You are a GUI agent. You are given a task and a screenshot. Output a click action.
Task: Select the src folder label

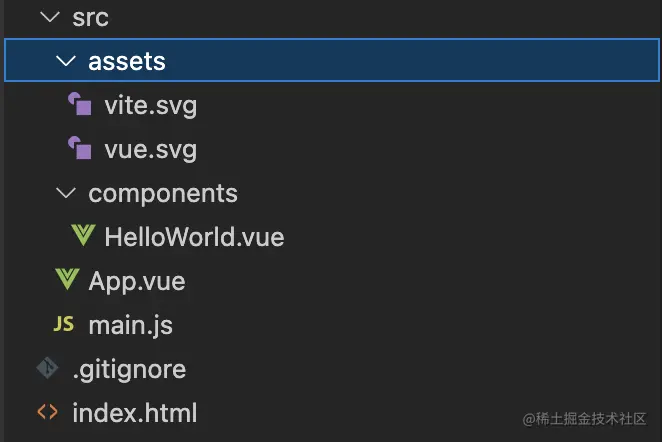pos(91,18)
